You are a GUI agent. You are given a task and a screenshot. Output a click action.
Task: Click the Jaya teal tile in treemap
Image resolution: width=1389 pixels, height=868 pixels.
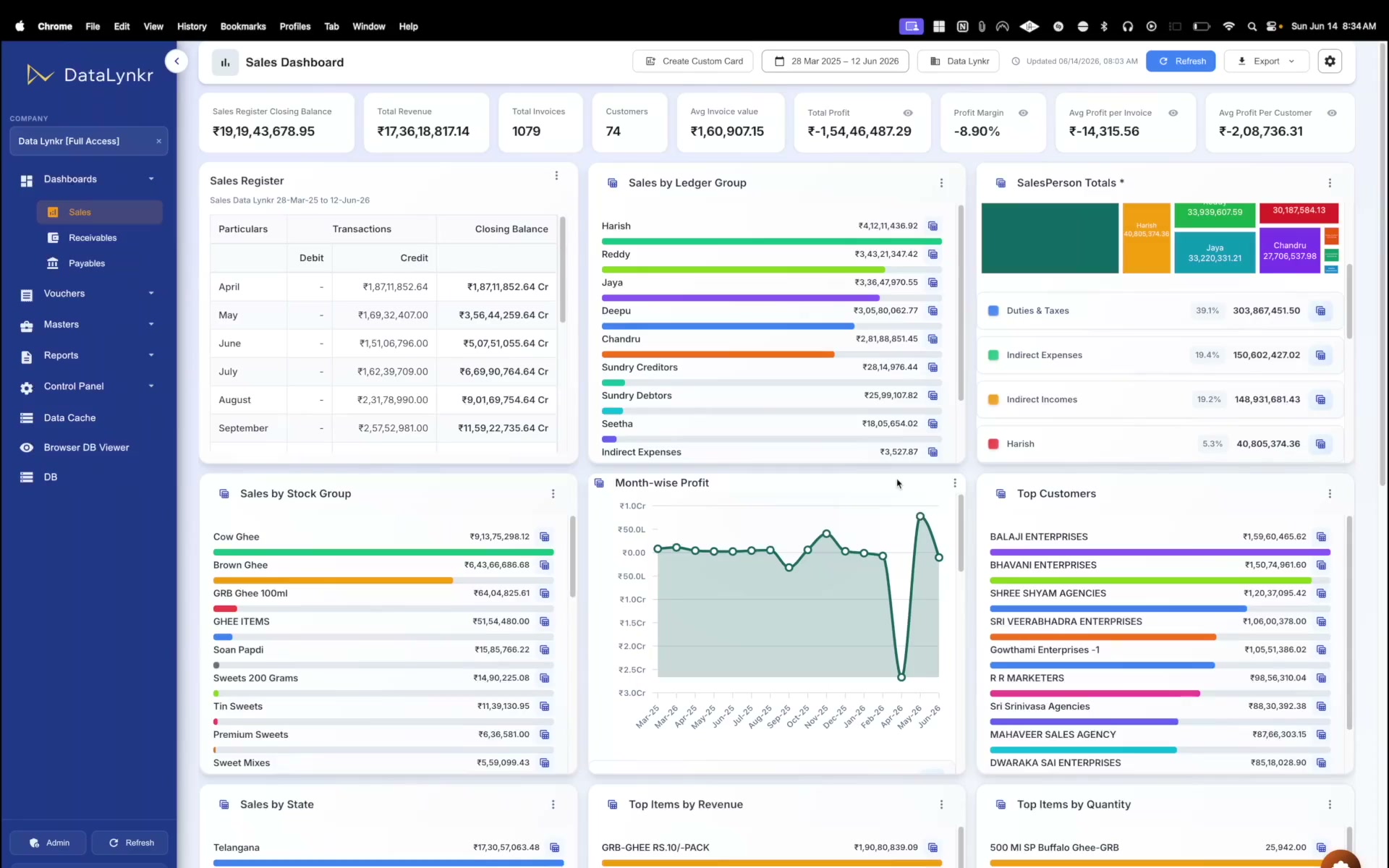pos(1215,252)
